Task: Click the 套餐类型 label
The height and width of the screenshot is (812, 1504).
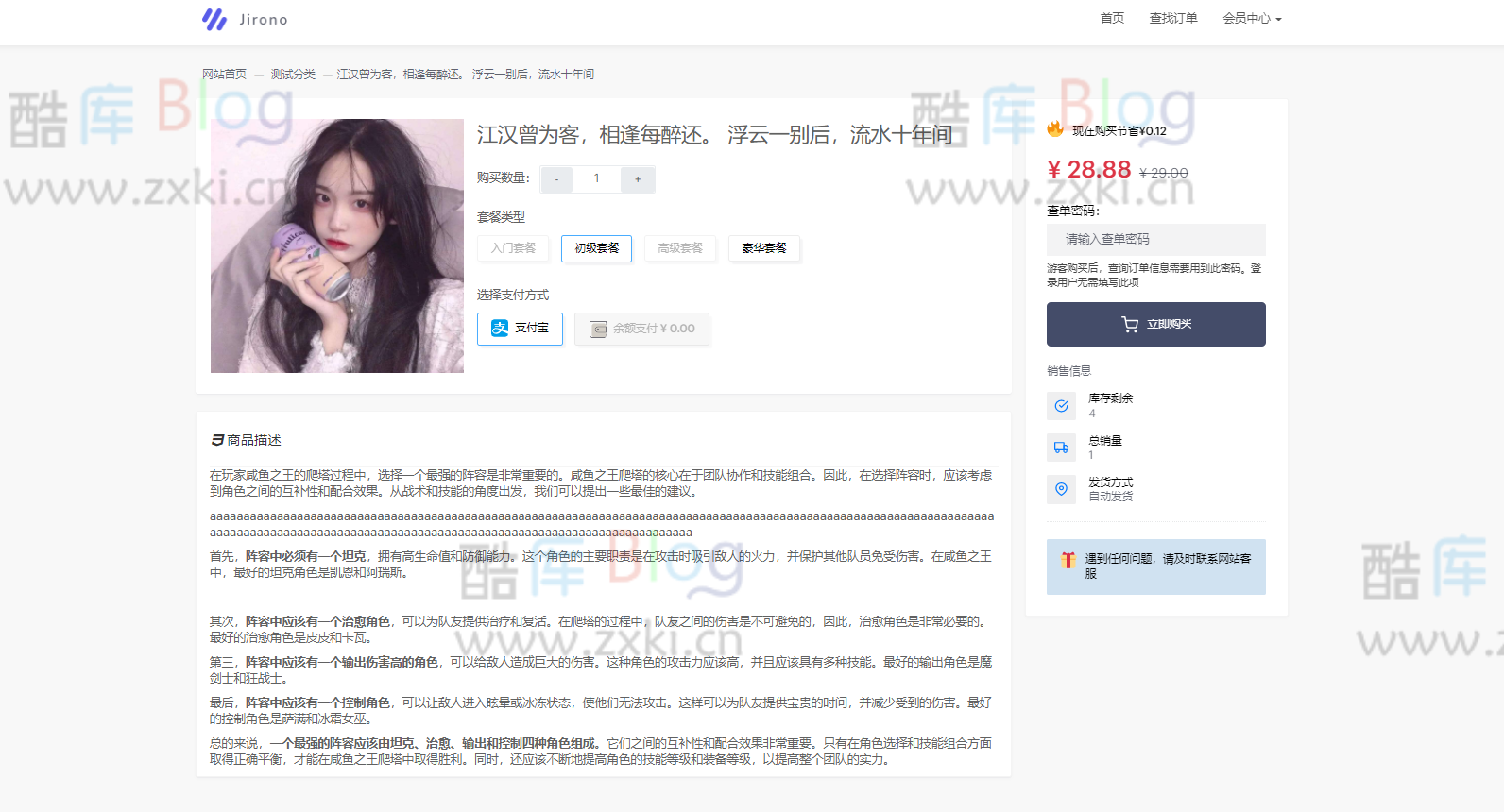Action: tap(501, 217)
